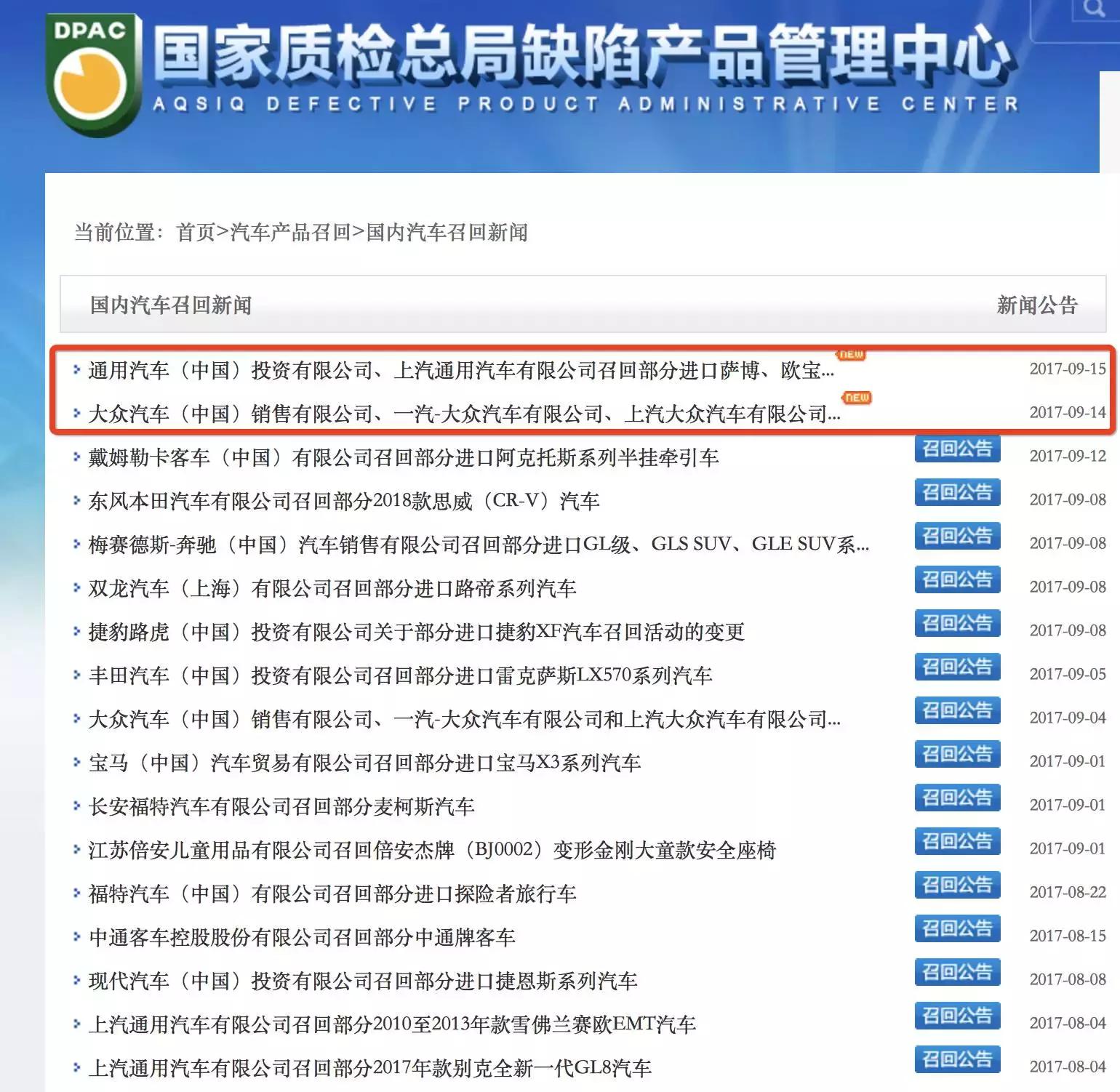Click 召回公告 badge for 双龙汽车 row
This screenshot has height=1092, width=1120.
[x=957, y=579]
